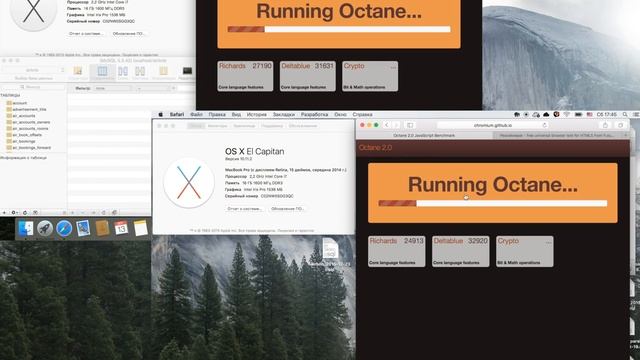Image resolution: width=640 pixels, height=360 pixels.
Task: Open a new Safari tab with plus button
Action: click(626, 135)
